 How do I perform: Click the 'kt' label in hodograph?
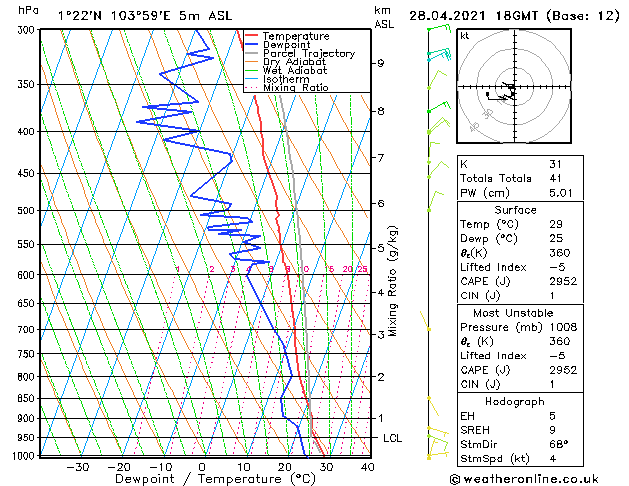pyautogui.click(x=465, y=36)
